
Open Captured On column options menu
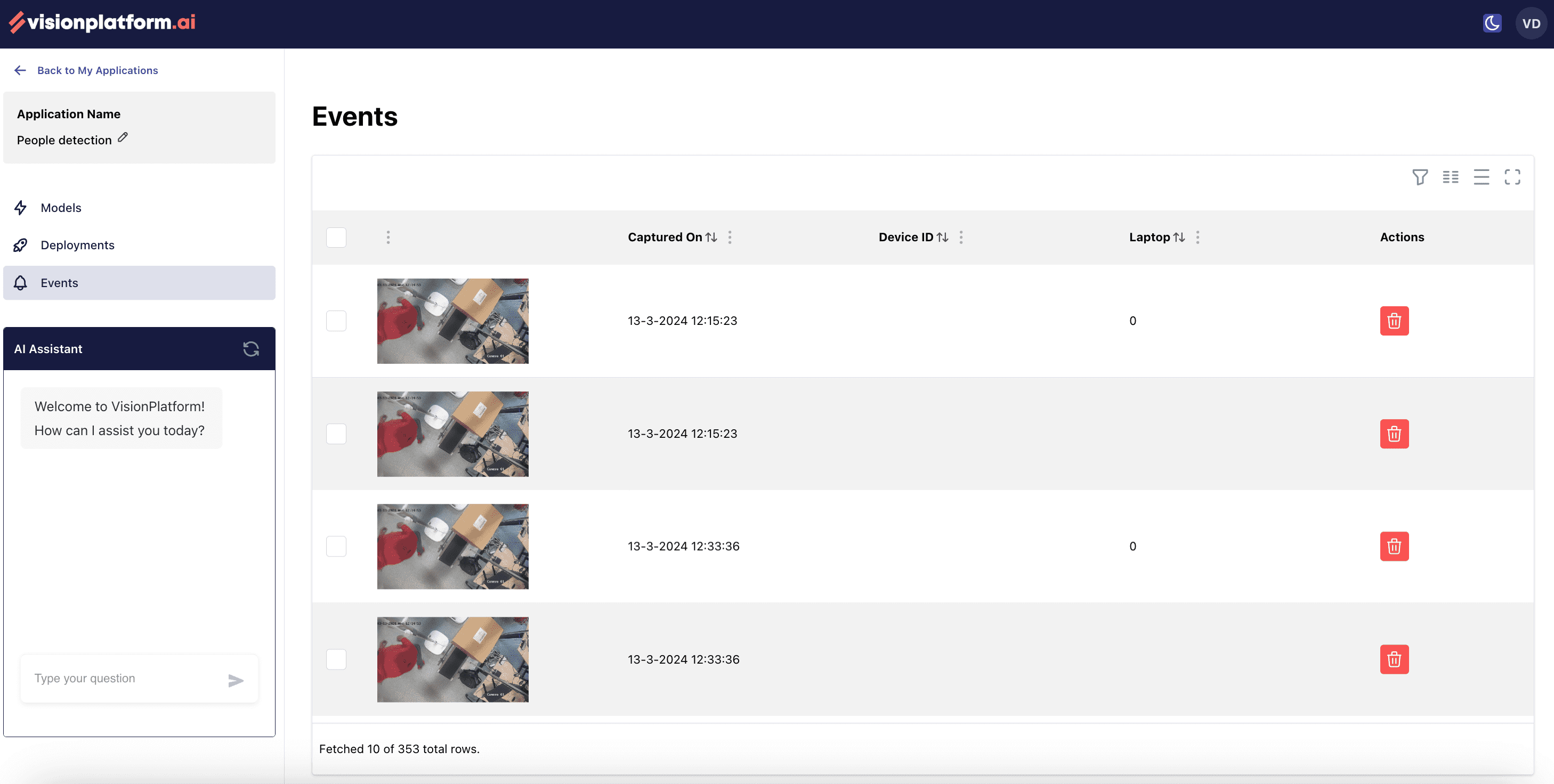730,237
